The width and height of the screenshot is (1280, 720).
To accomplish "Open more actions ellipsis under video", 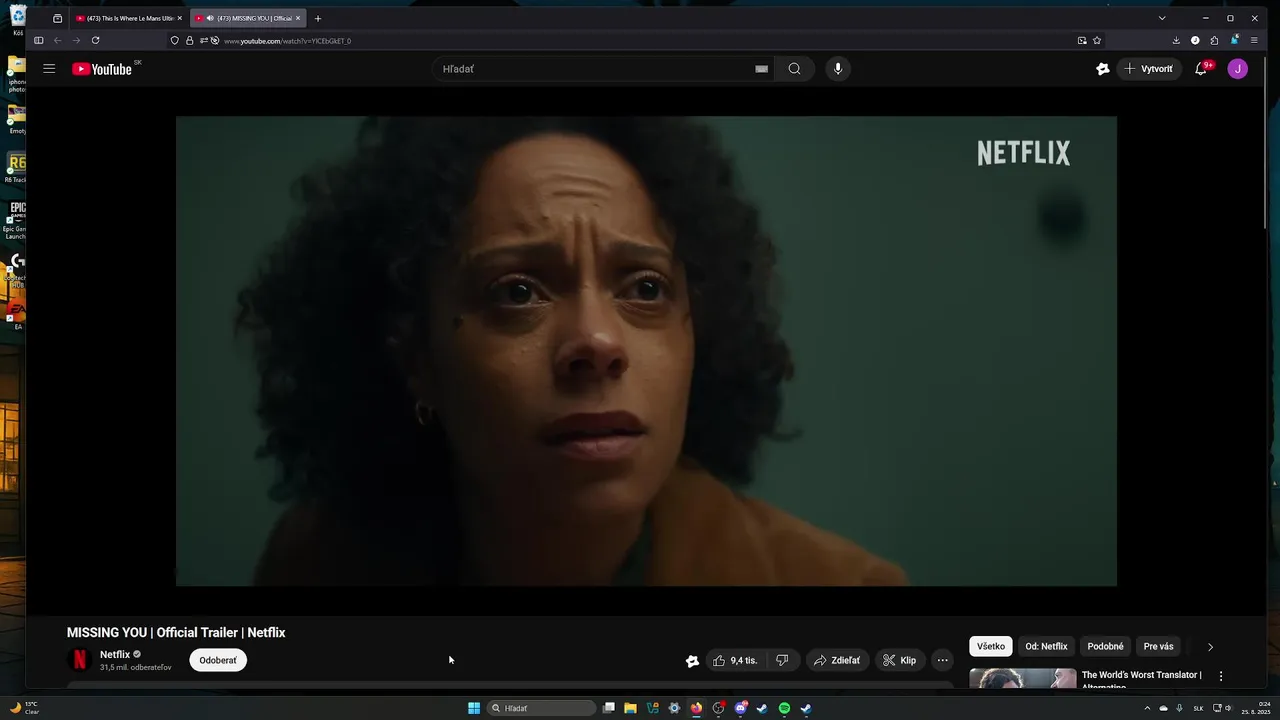I will pos(942,660).
